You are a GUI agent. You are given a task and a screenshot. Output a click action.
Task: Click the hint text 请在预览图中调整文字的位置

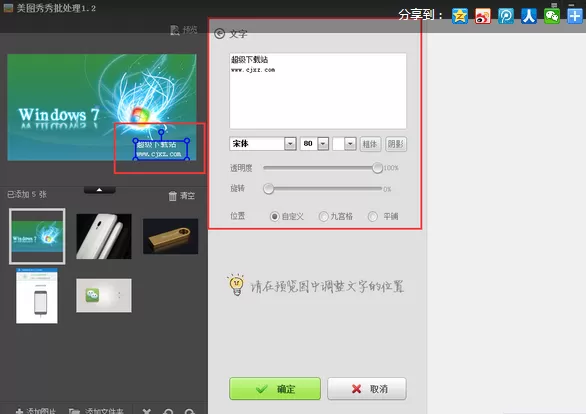coord(327,287)
